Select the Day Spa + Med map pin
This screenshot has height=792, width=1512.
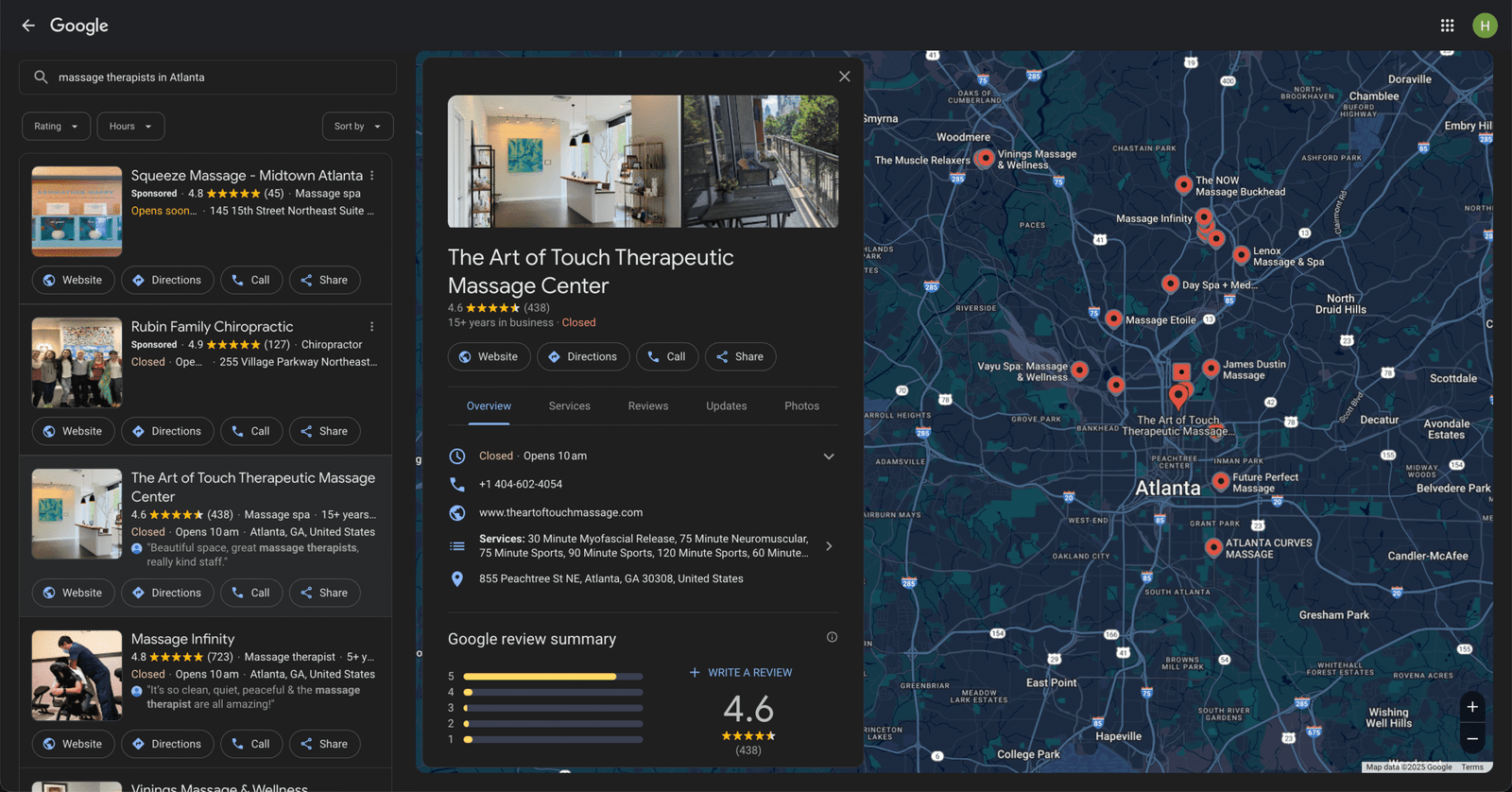(1170, 283)
